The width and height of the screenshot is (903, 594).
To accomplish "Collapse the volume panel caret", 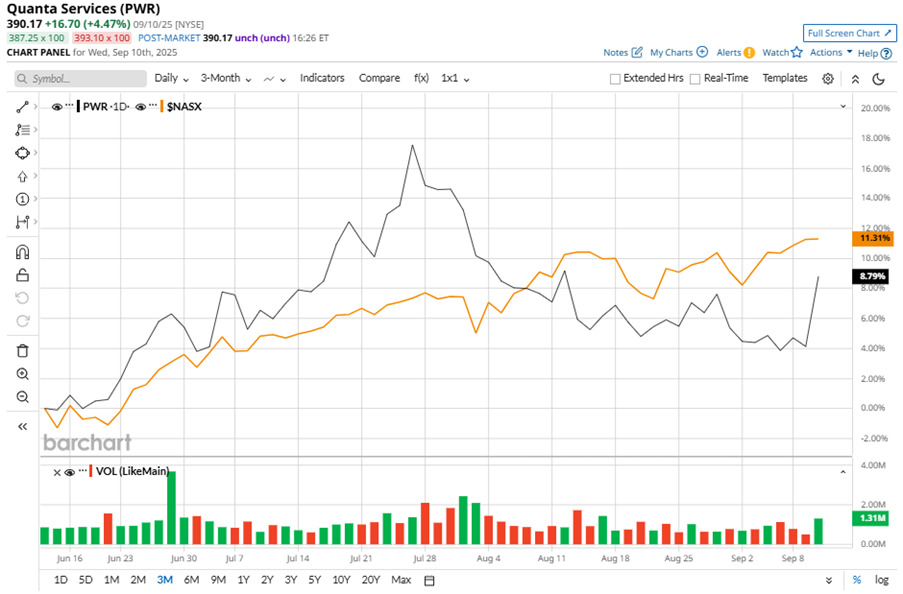I will pos(843,472).
